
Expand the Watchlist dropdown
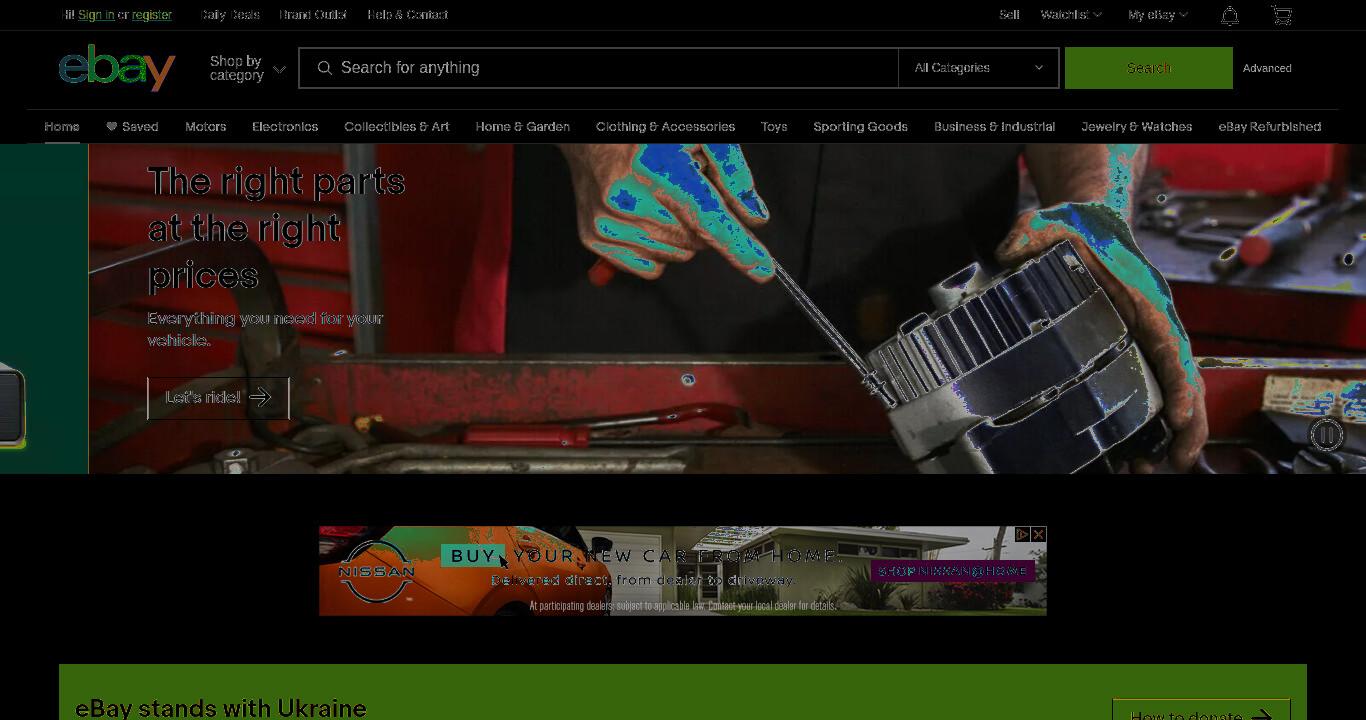point(1071,15)
